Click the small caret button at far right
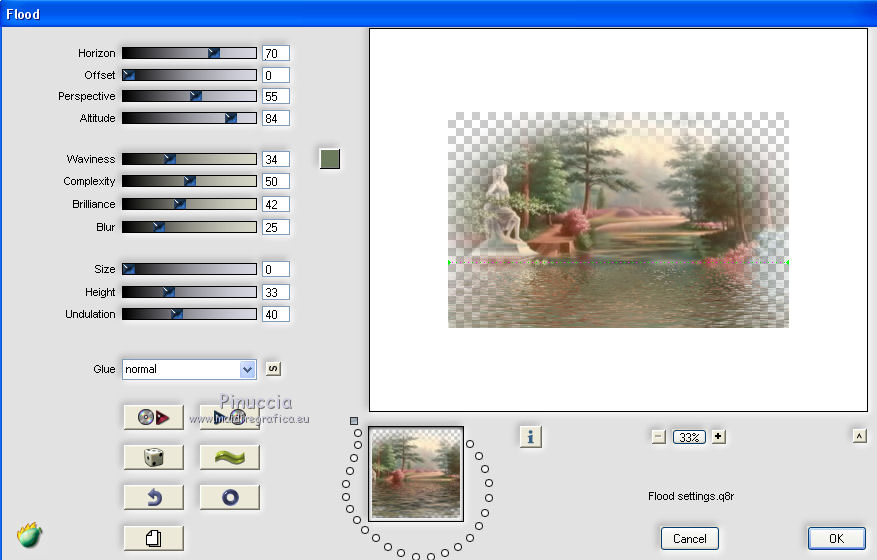The image size is (877, 560). click(860, 436)
